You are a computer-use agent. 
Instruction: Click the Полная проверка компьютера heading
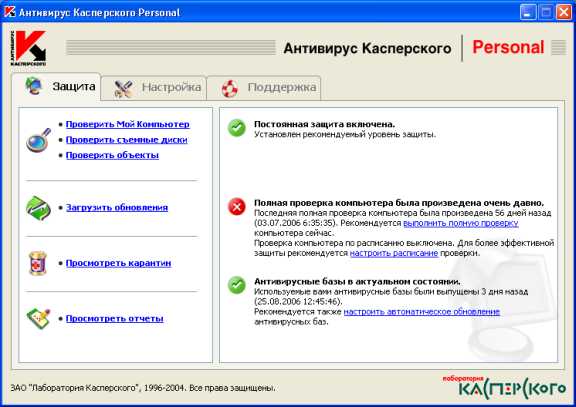tap(399, 203)
